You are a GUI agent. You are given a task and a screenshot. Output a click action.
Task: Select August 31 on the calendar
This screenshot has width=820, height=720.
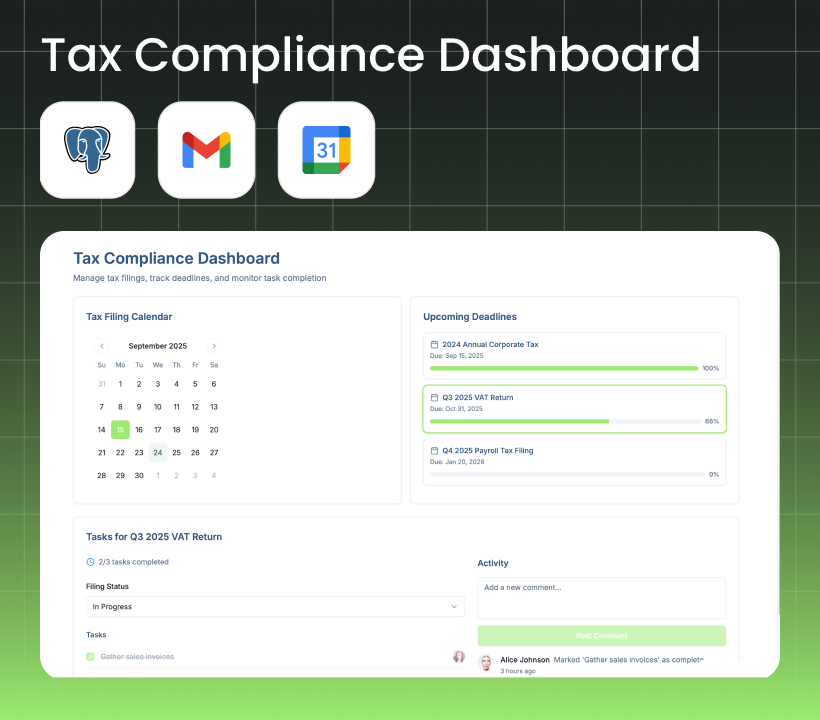tap(101, 384)
